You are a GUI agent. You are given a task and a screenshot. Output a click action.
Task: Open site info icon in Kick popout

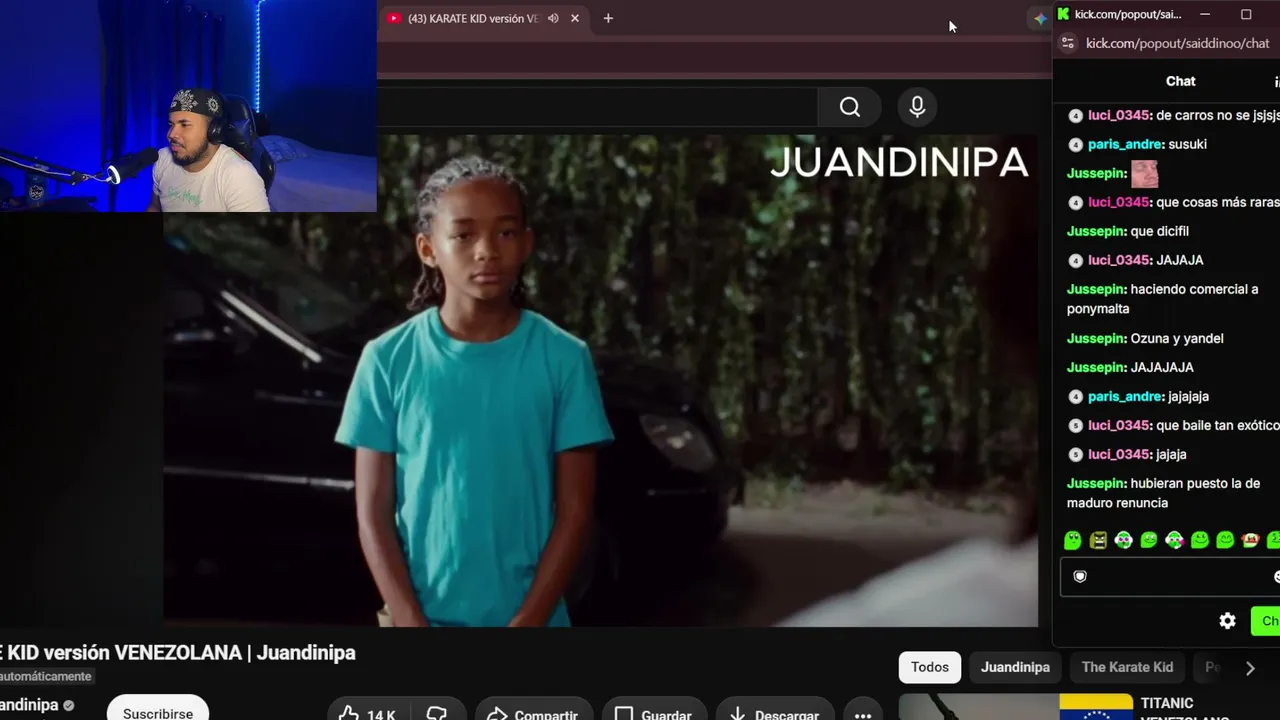pos(1068,43)
